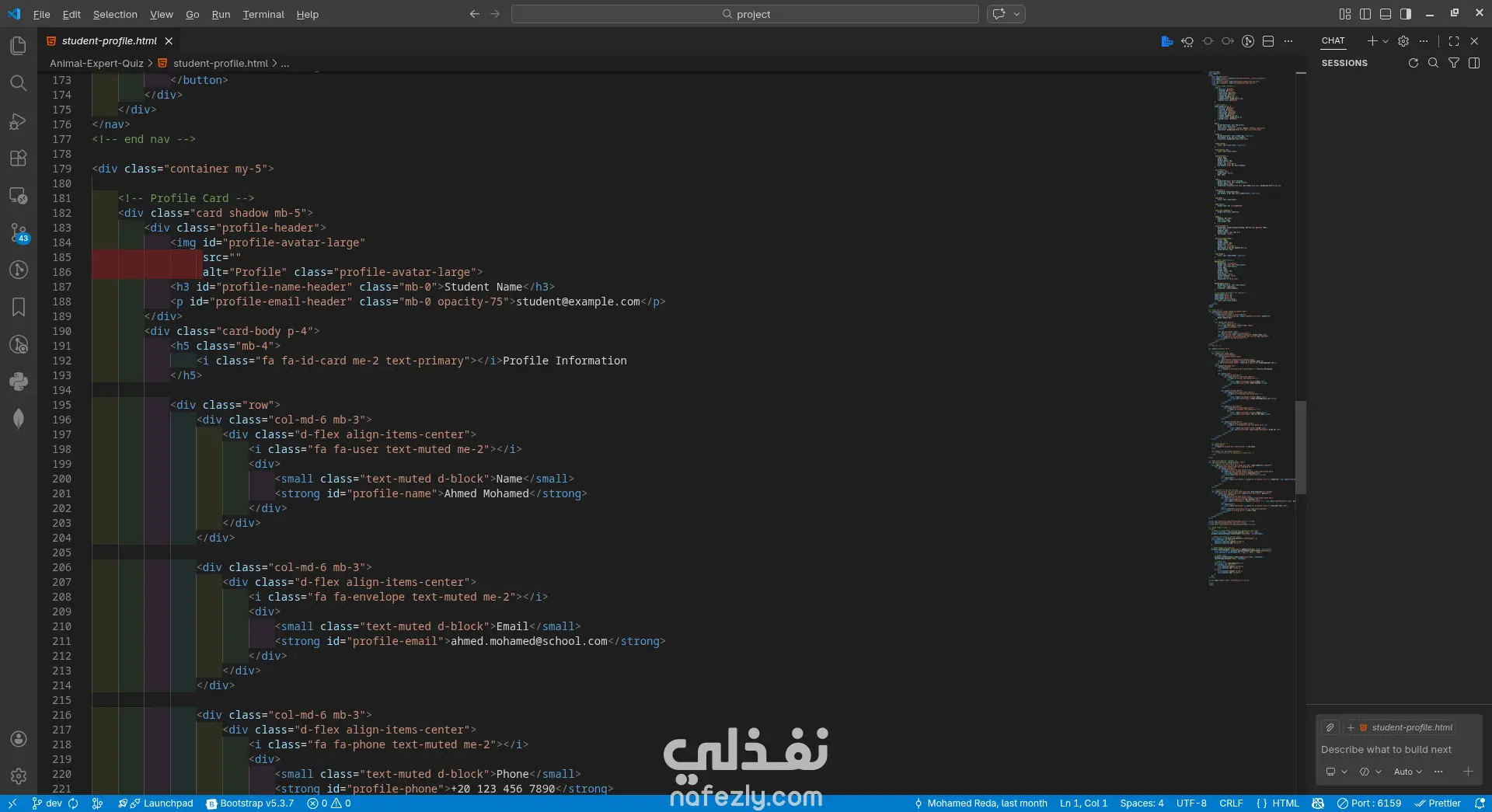The image size is (1492, 812).
Task: Open the Selection menu
Action: point(115,14)
